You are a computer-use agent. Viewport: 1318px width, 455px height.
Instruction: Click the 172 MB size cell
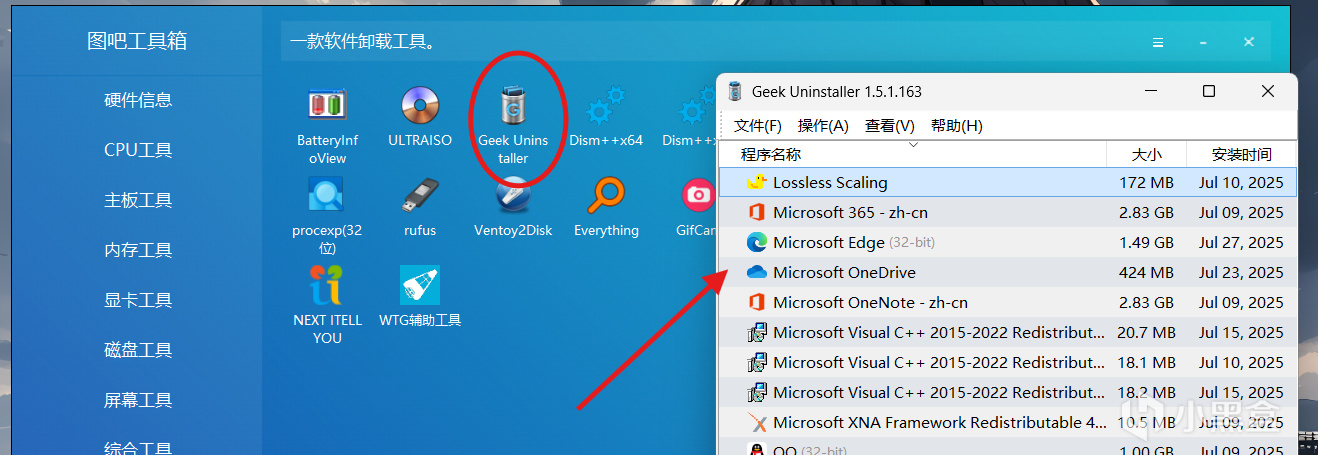[x=1146, y=183]
